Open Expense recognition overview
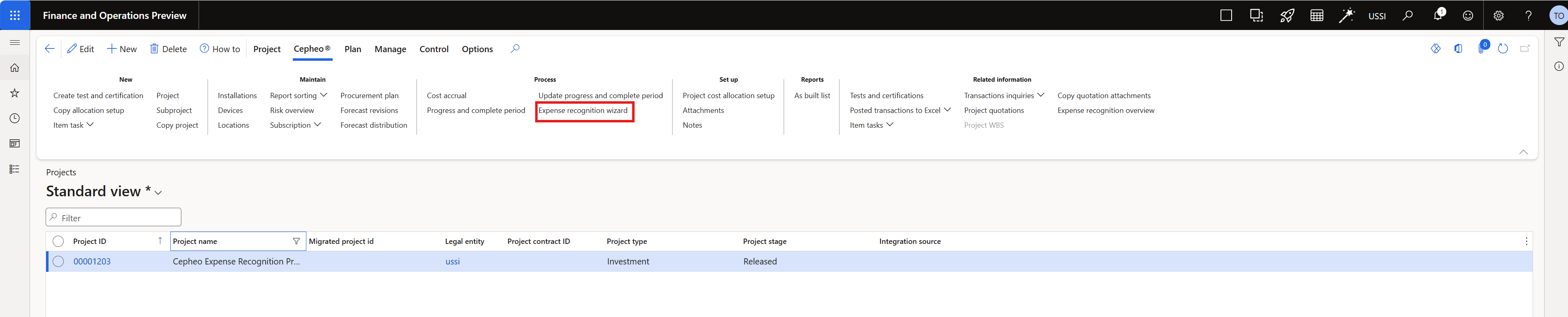 (1105, 110)
